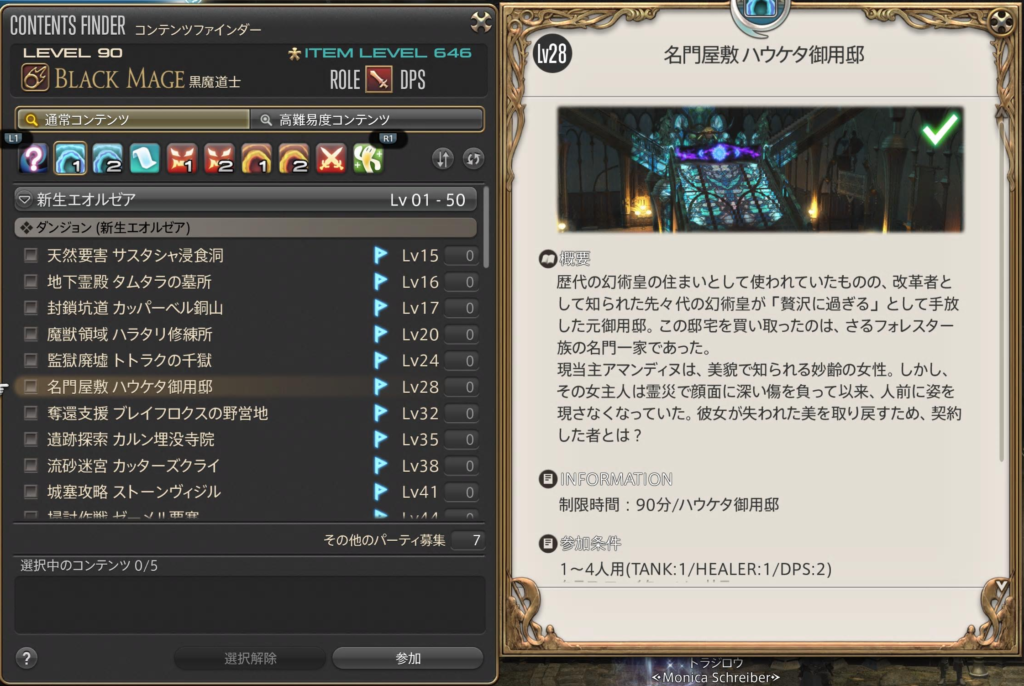Tick the 流砂迷宮 カッターズクライ checkbox
Image resolution: width=1024 pixels, height=686 pixels.
click(x=31, y=466)
